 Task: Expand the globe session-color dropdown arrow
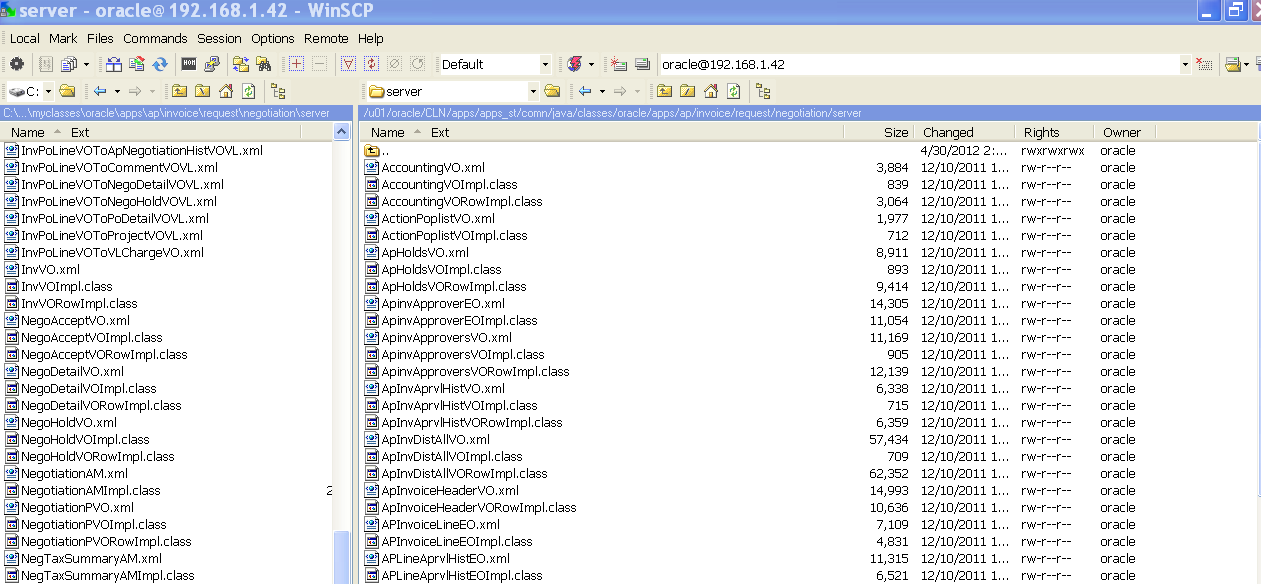point(591,64)
